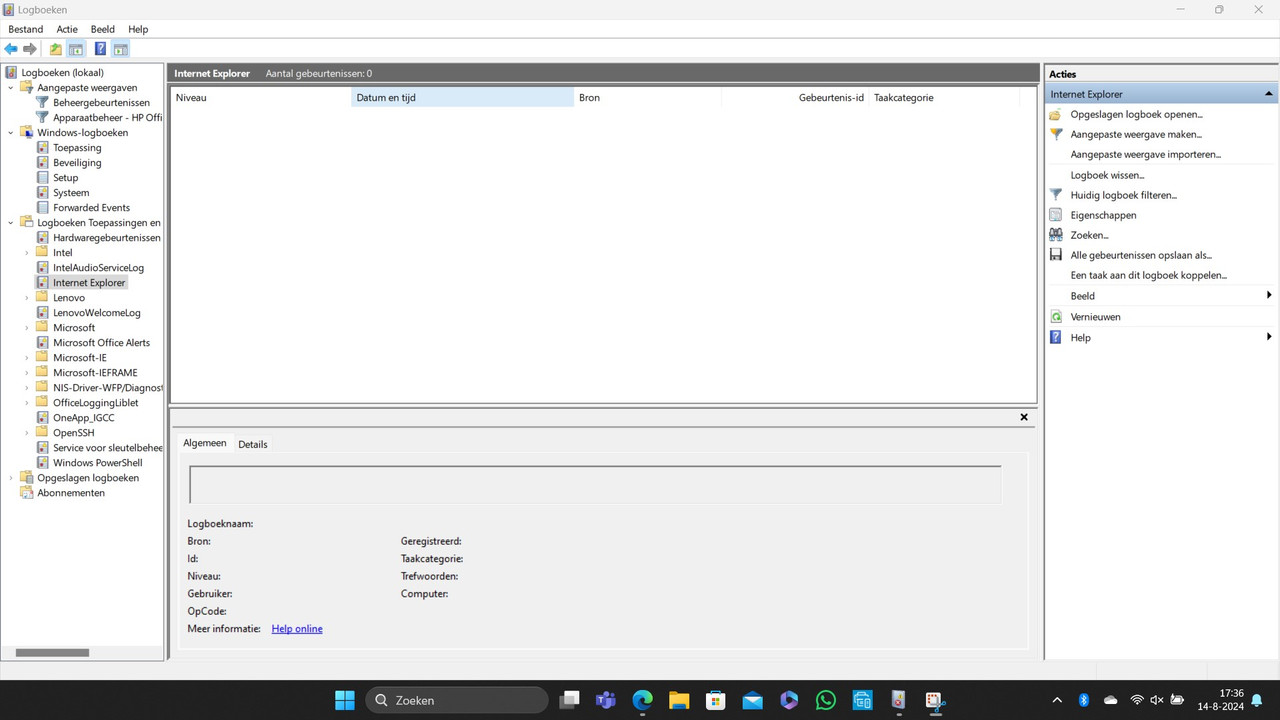Click Opgeslagen logboek openen in Acties
1280x720 pixels.
click(1136, 114)
